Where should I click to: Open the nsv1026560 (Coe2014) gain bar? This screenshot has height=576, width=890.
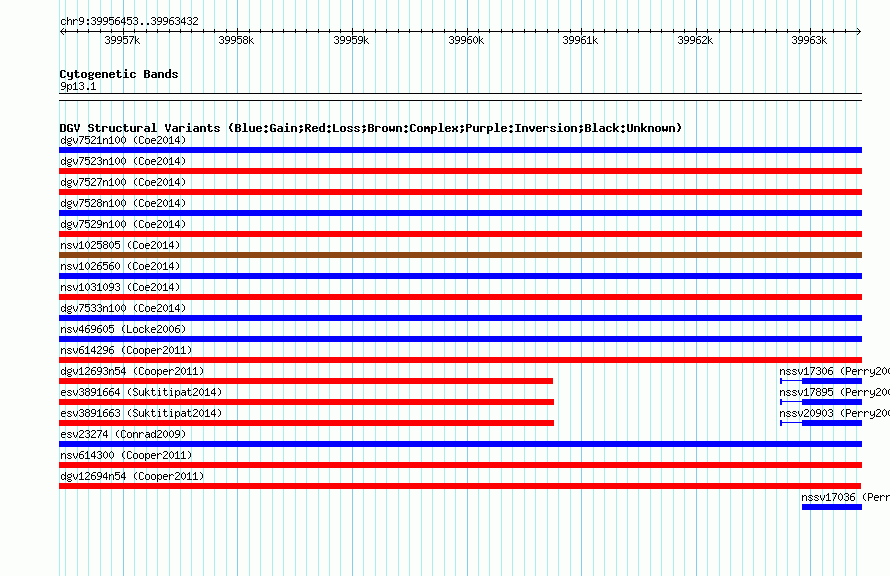(460, 276)
